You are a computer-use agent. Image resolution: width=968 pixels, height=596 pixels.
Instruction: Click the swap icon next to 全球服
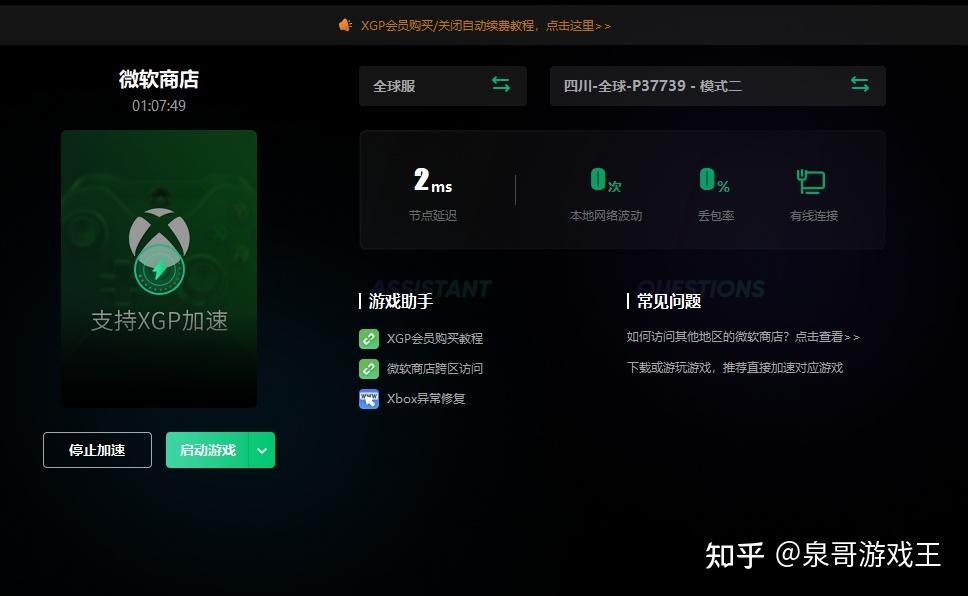tap(501, 85)
